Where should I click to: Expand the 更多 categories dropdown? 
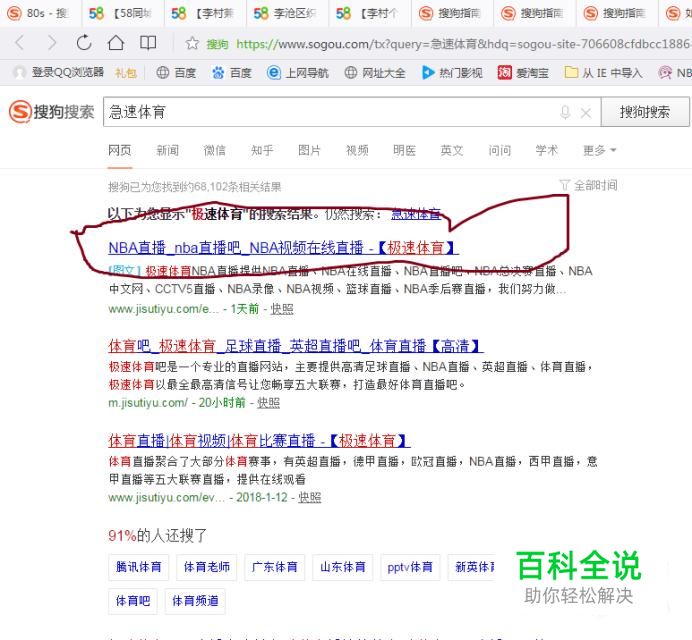pos(599,151)
